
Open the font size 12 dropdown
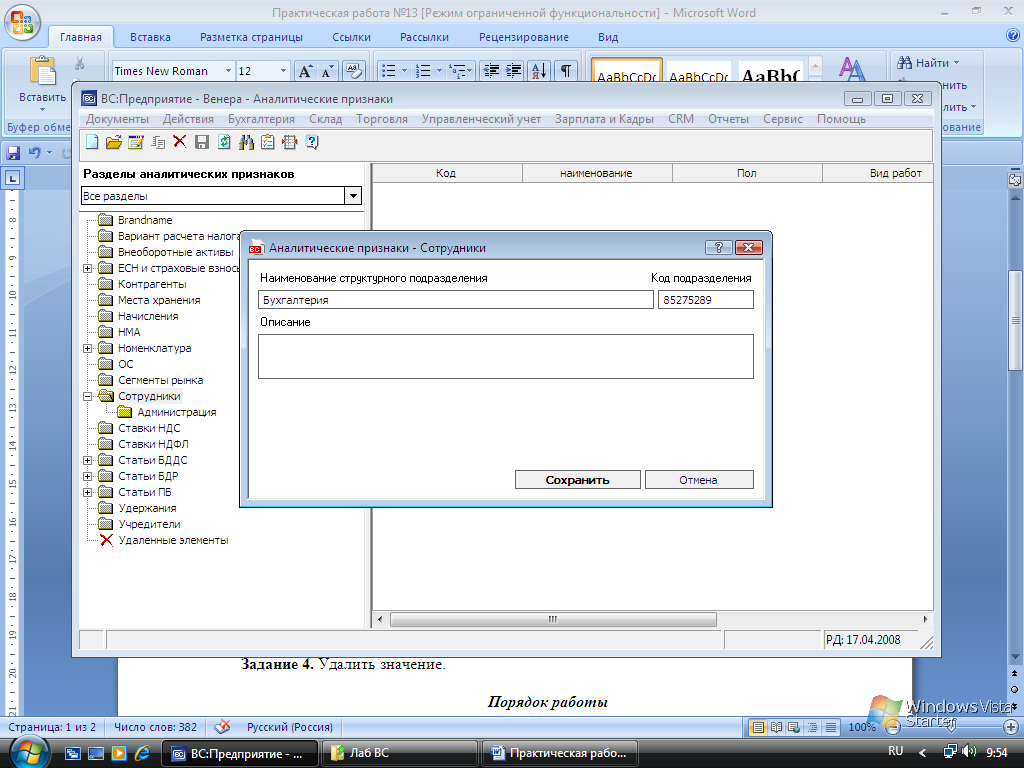click(x=283, y=71)
